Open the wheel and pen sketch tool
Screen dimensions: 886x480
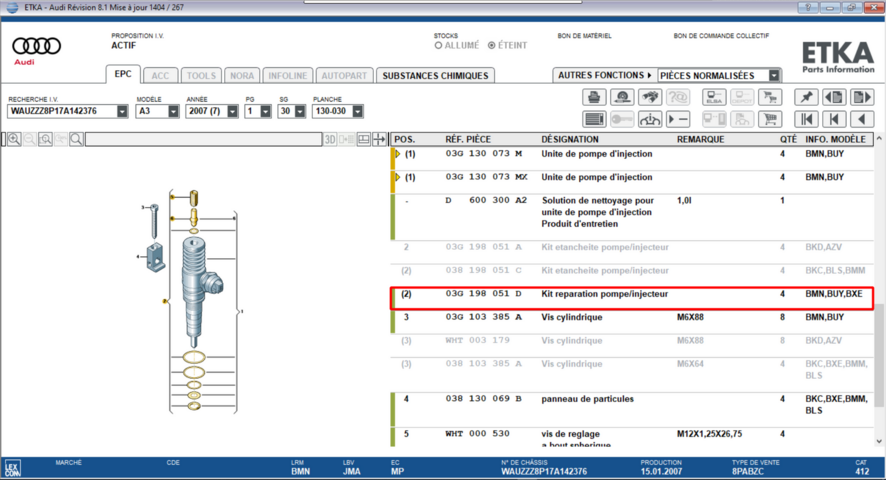coord(622,97)
